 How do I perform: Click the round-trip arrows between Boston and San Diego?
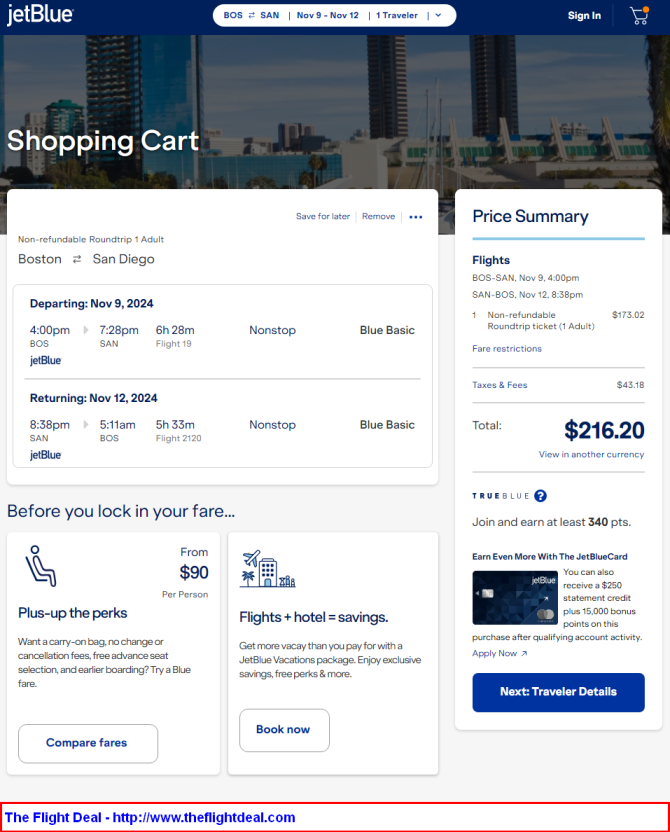coord(77,259)
